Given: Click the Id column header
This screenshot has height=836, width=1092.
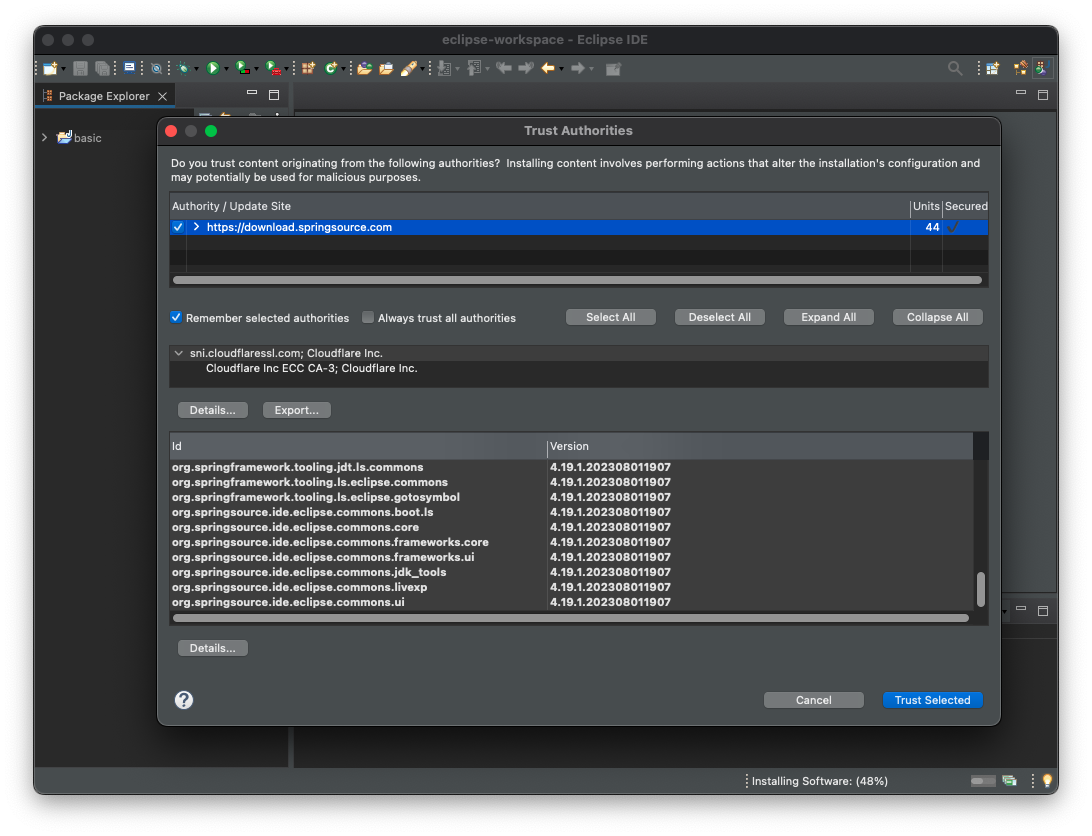Looking at the screenshot, I should point(358,446).
